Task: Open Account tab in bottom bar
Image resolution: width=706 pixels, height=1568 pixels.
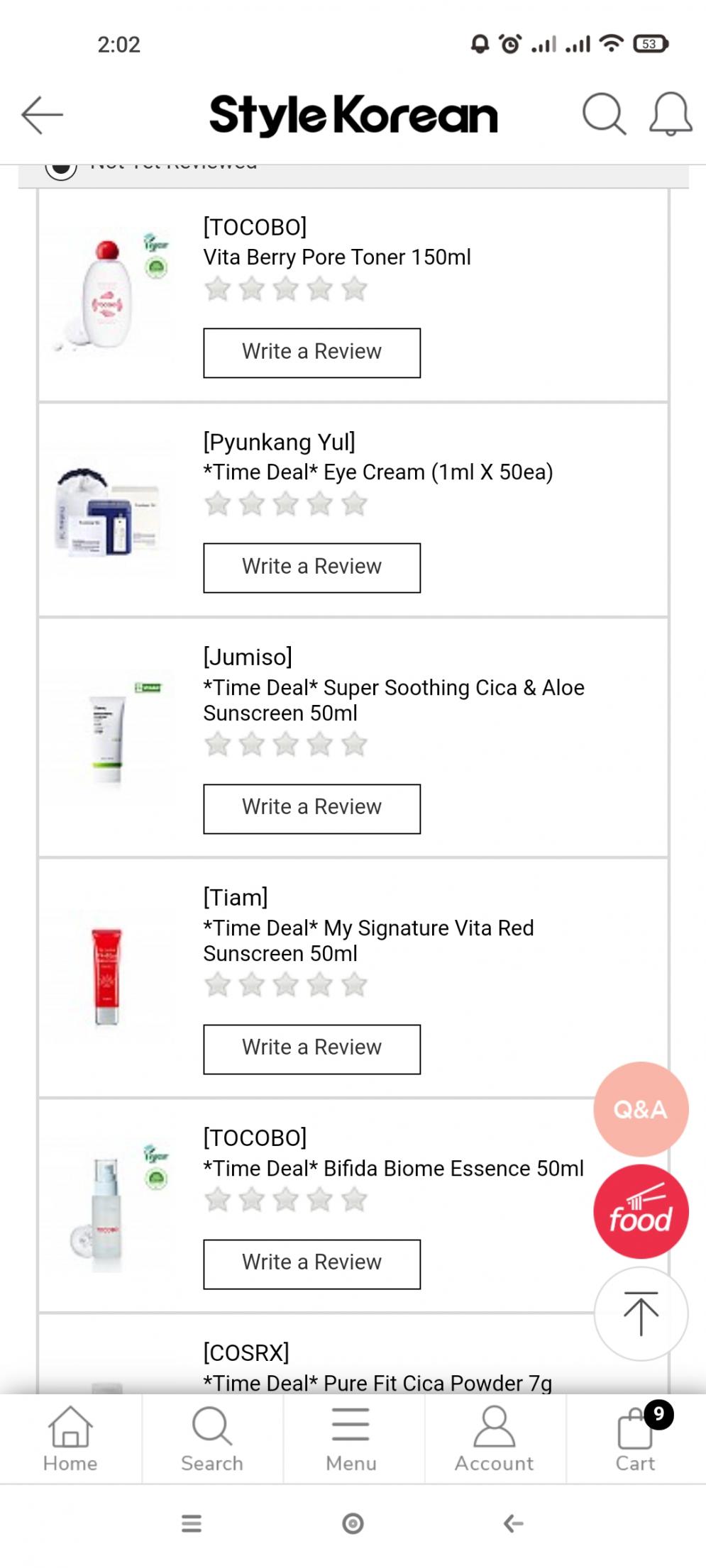Action: [495, 1440]
